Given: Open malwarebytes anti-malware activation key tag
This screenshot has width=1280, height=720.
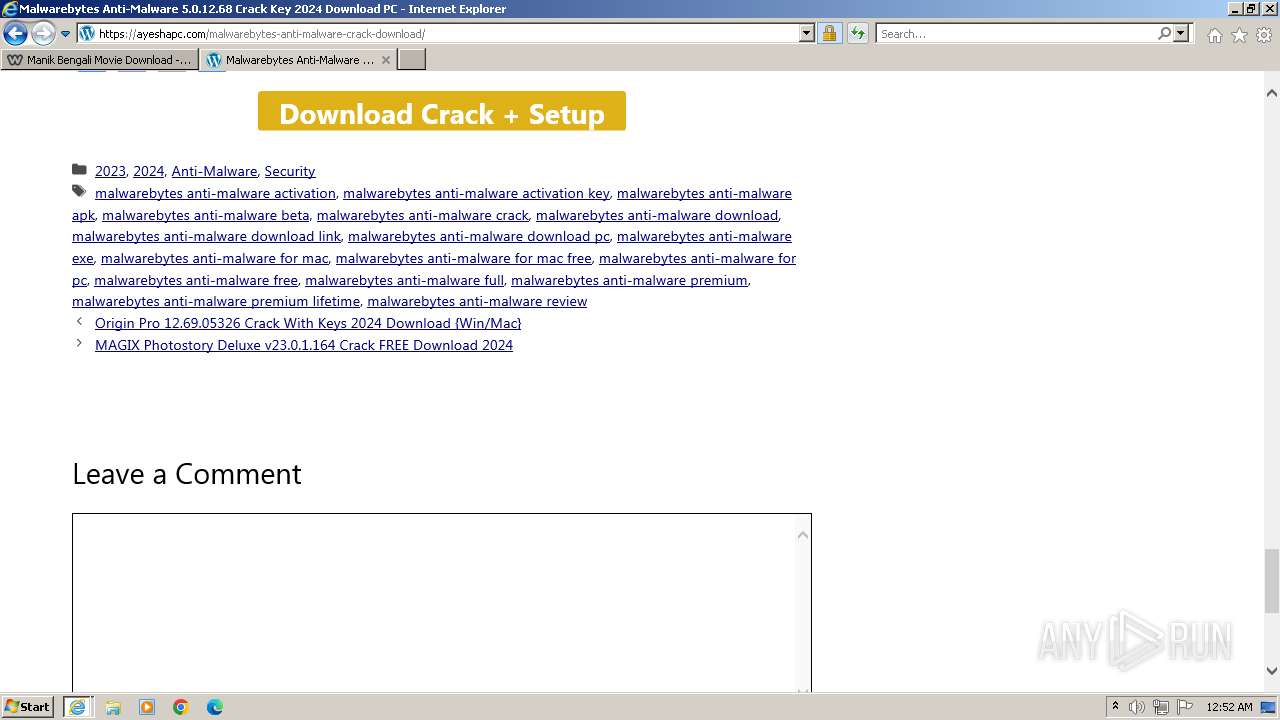Looking at the screenshot, I should [x=476, y=193].
